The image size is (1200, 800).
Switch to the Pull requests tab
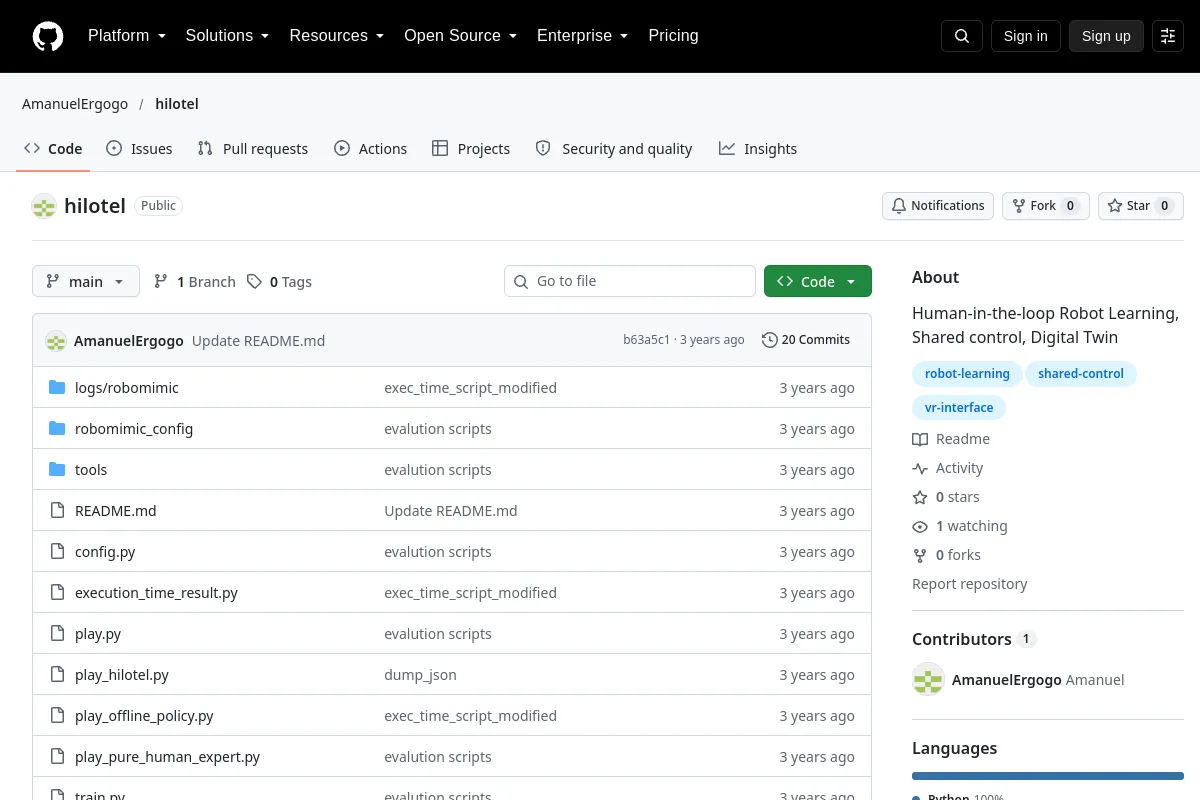point(253,149)
